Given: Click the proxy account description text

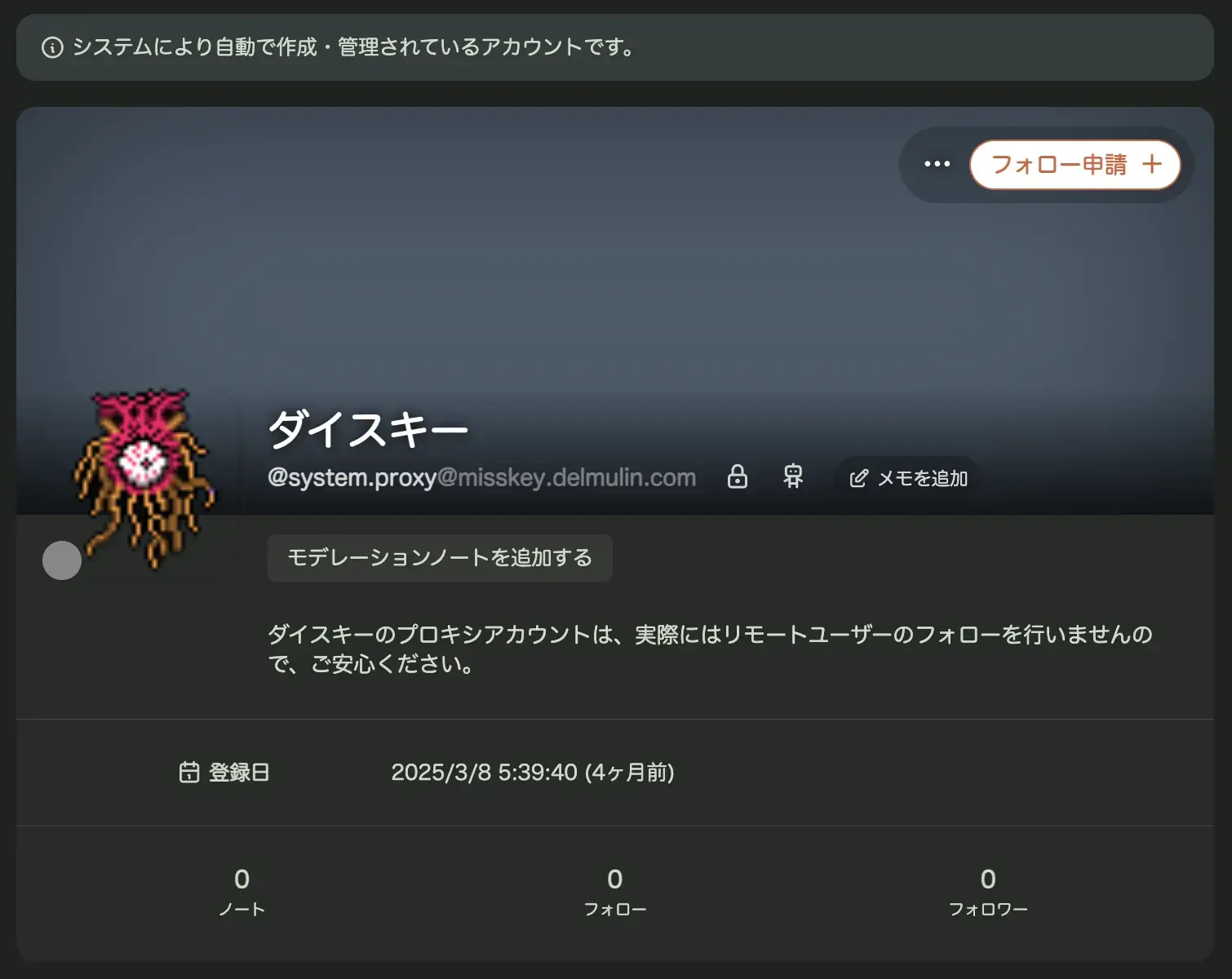Looking at the screenshot, I should 710,649.
